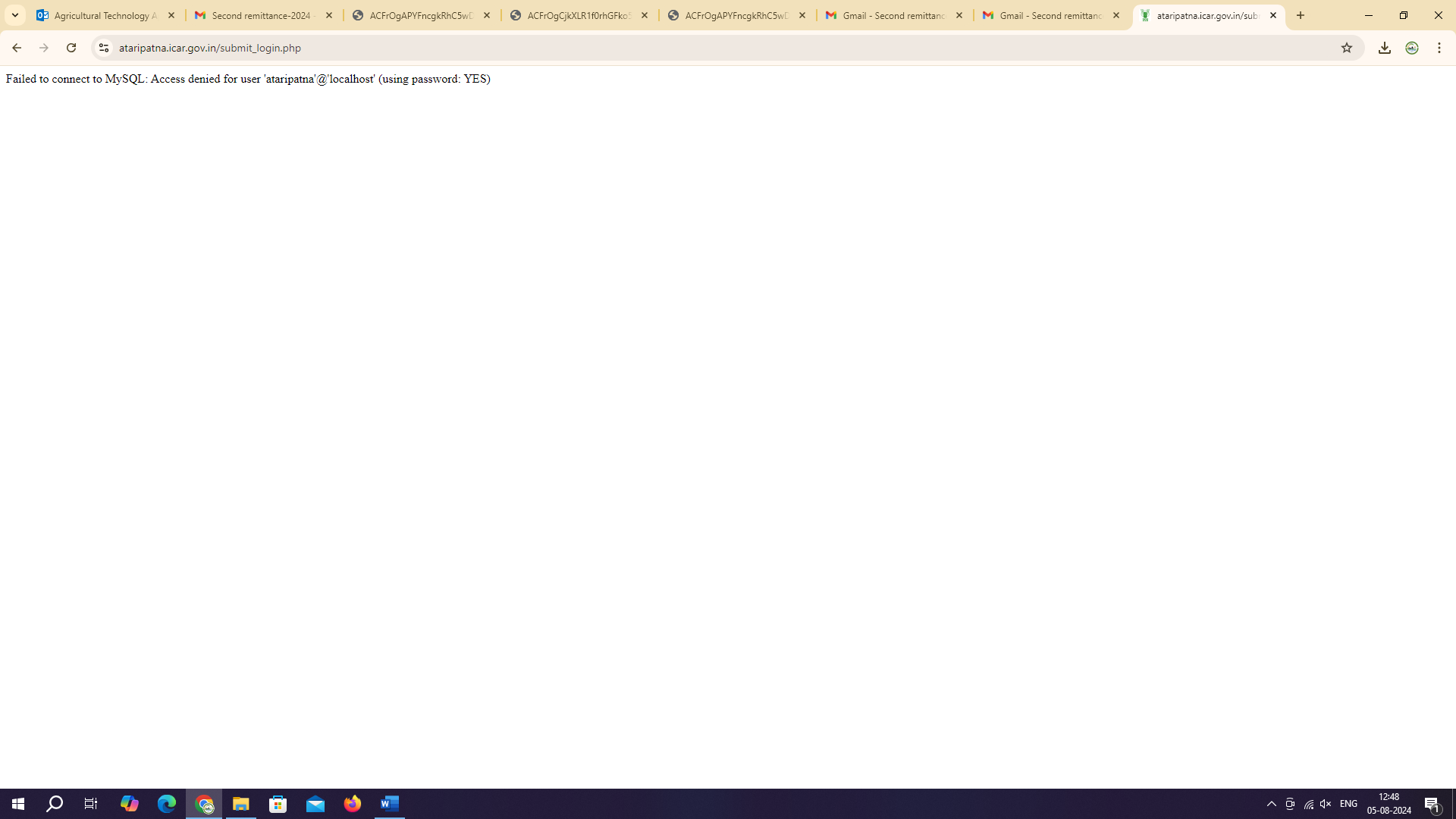Viewport: 1456px width, 819px height.
Task: Open Microsoft Store from the taskbar
Action: point(278,804)
